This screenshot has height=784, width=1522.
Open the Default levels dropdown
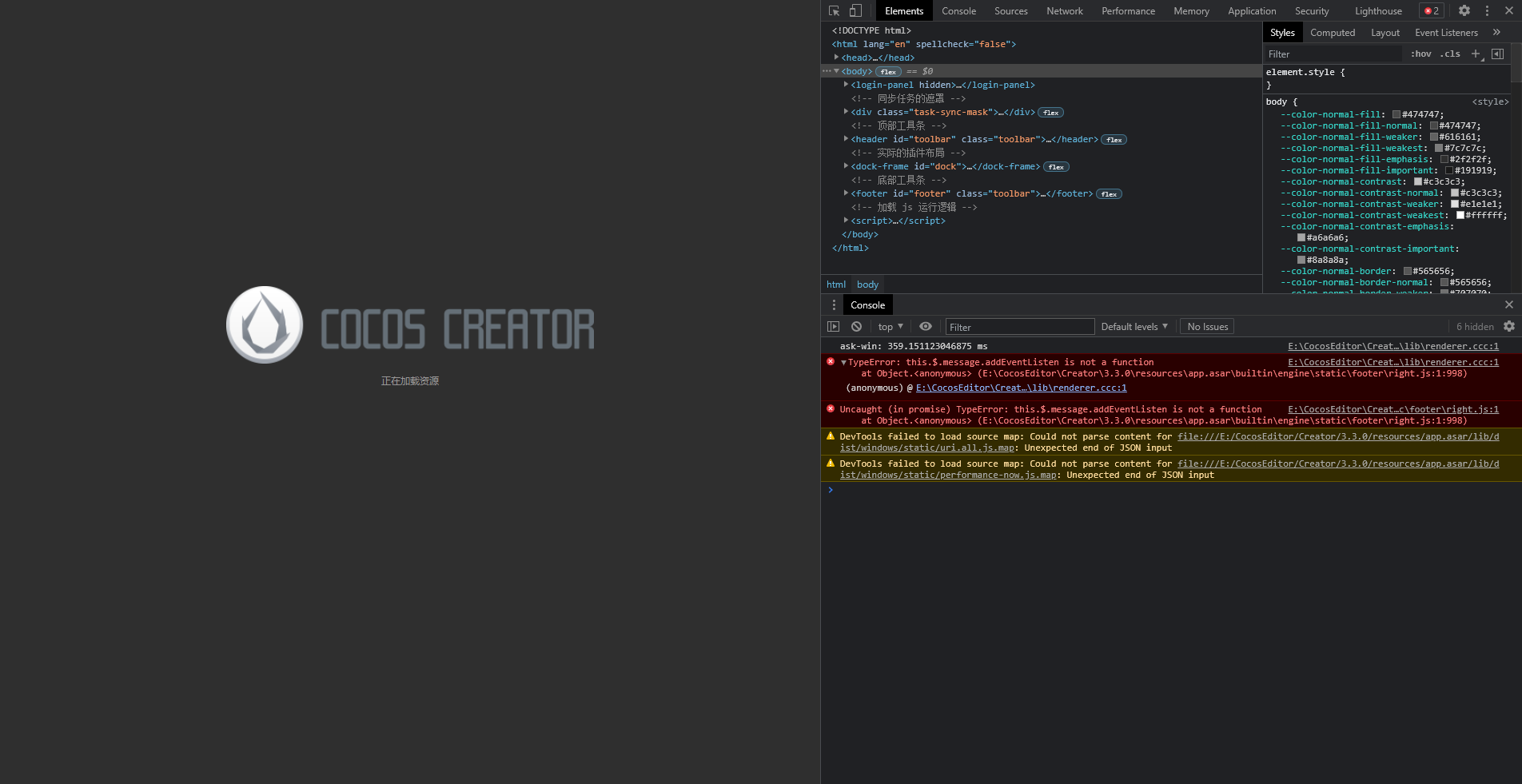[x=1134, y=326]
